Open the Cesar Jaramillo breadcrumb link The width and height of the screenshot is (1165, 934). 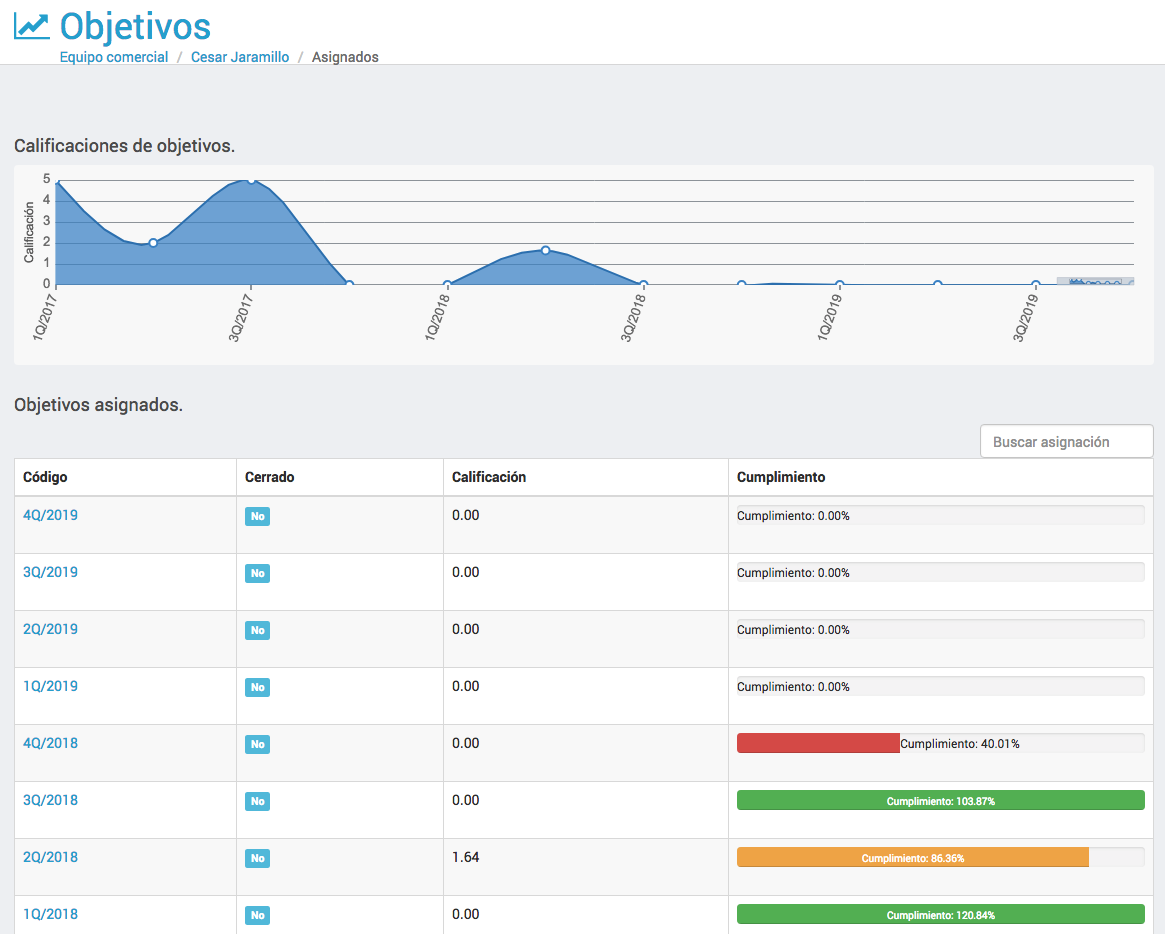tap(240, 57)
